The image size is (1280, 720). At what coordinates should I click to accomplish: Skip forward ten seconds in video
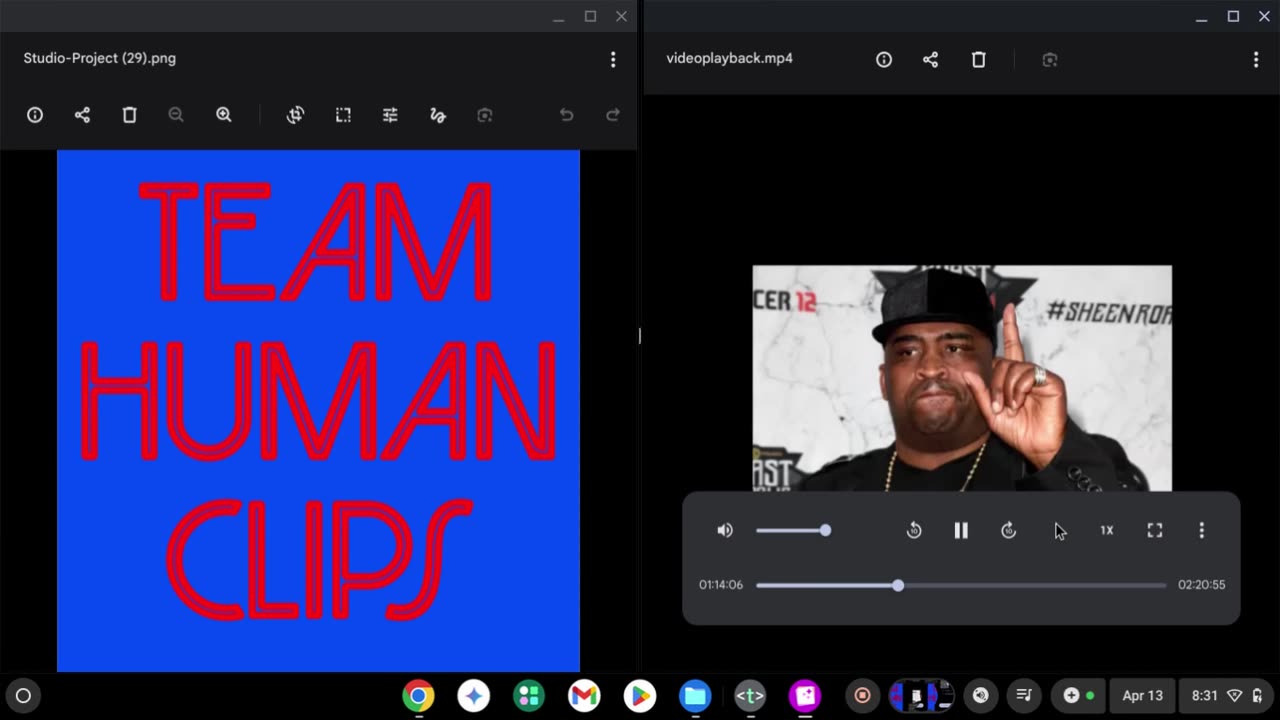tap(1009, 530)
